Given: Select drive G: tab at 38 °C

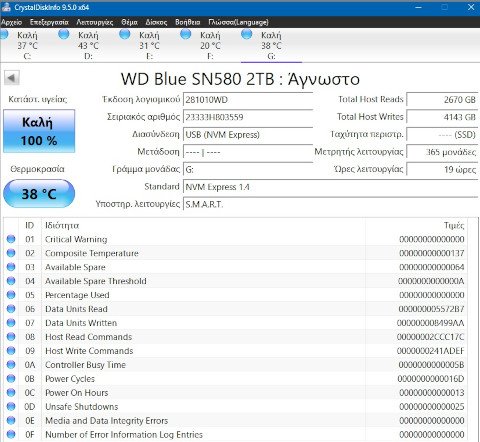Looking at the screenshot, I should (x=271, y=45).
